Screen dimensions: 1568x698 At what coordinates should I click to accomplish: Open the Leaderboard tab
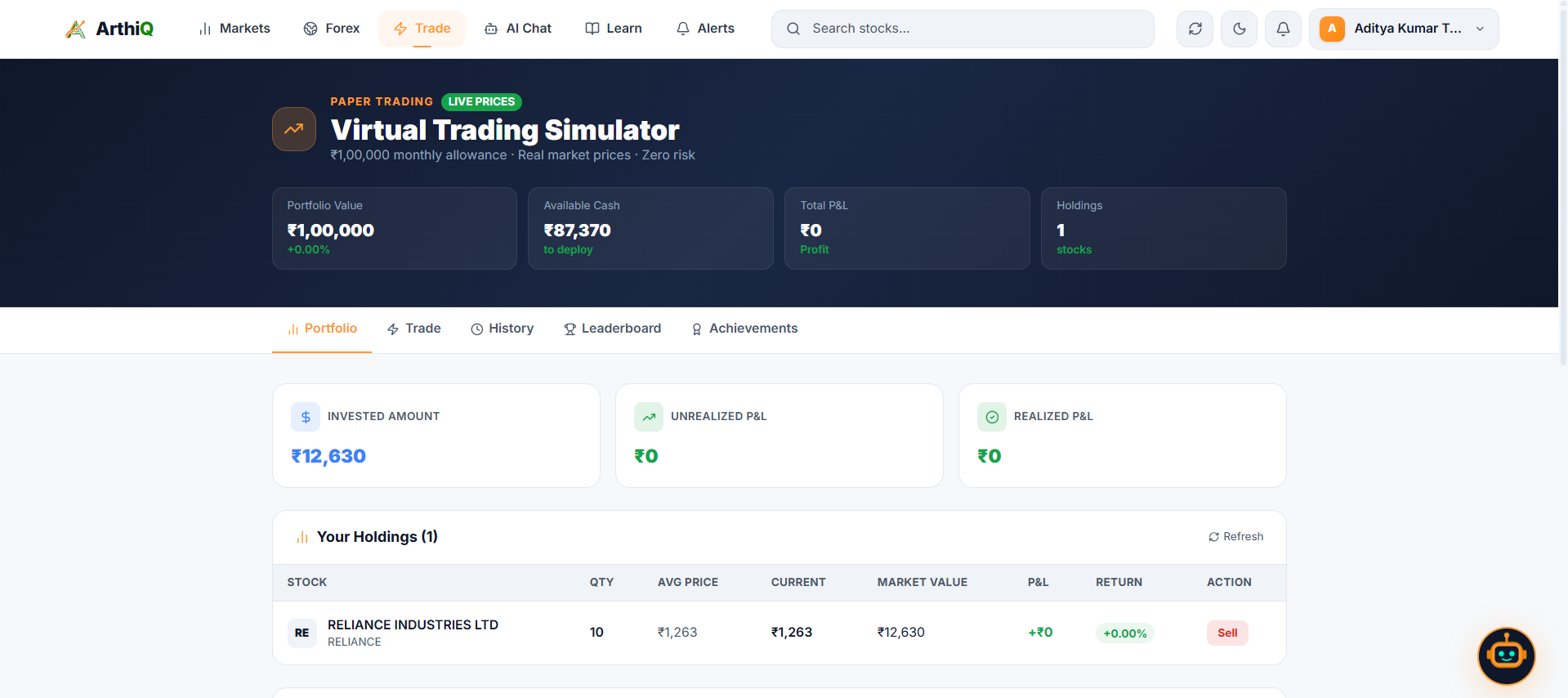[612, 329]
